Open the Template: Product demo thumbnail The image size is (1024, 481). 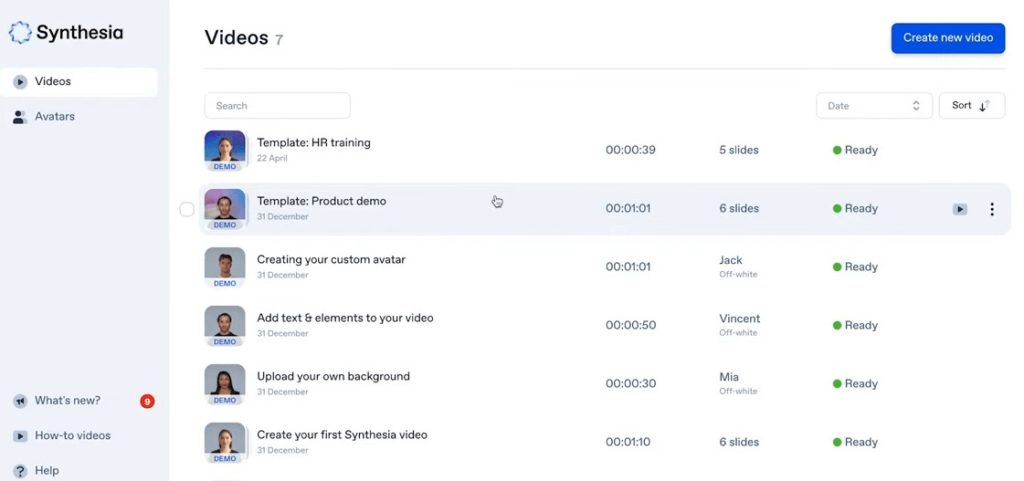[x=225, y=209]
